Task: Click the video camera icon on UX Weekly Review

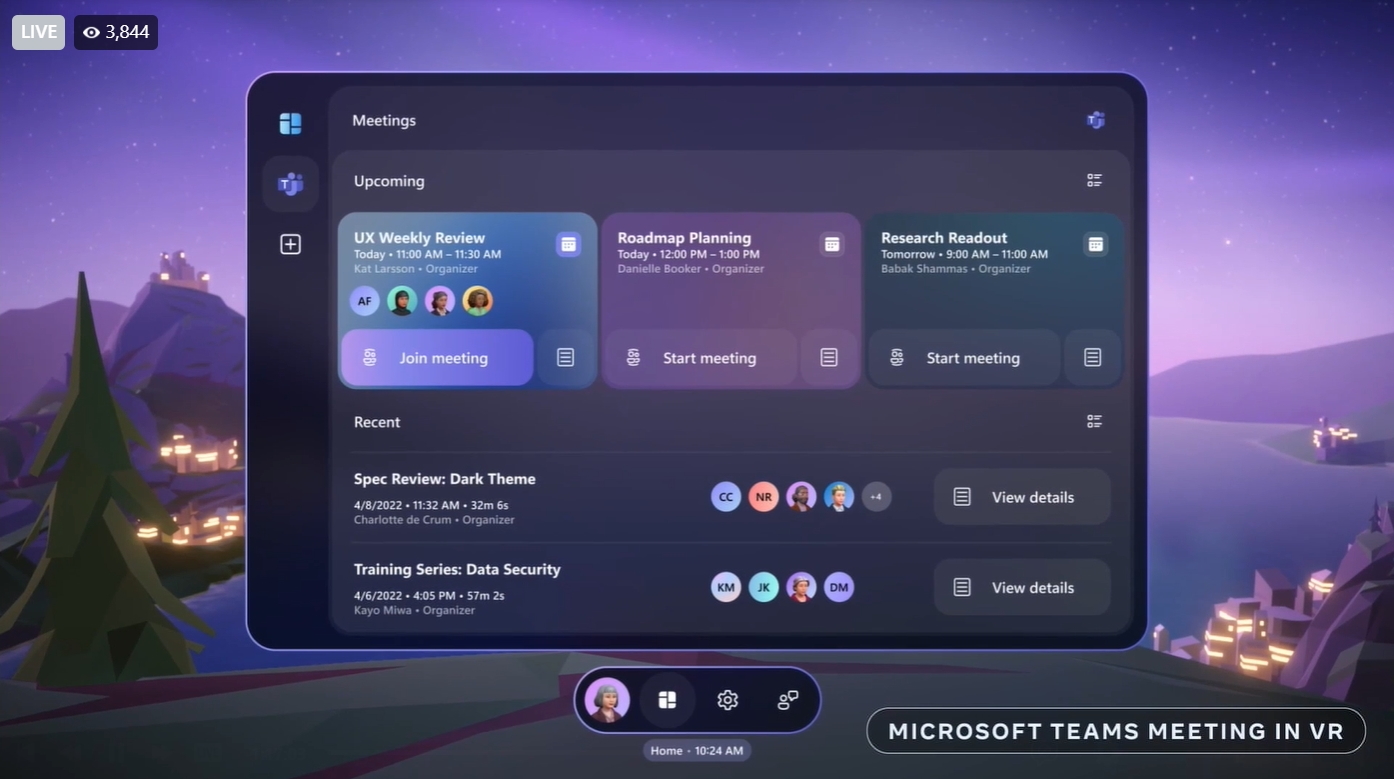Action: click(567, 242)
